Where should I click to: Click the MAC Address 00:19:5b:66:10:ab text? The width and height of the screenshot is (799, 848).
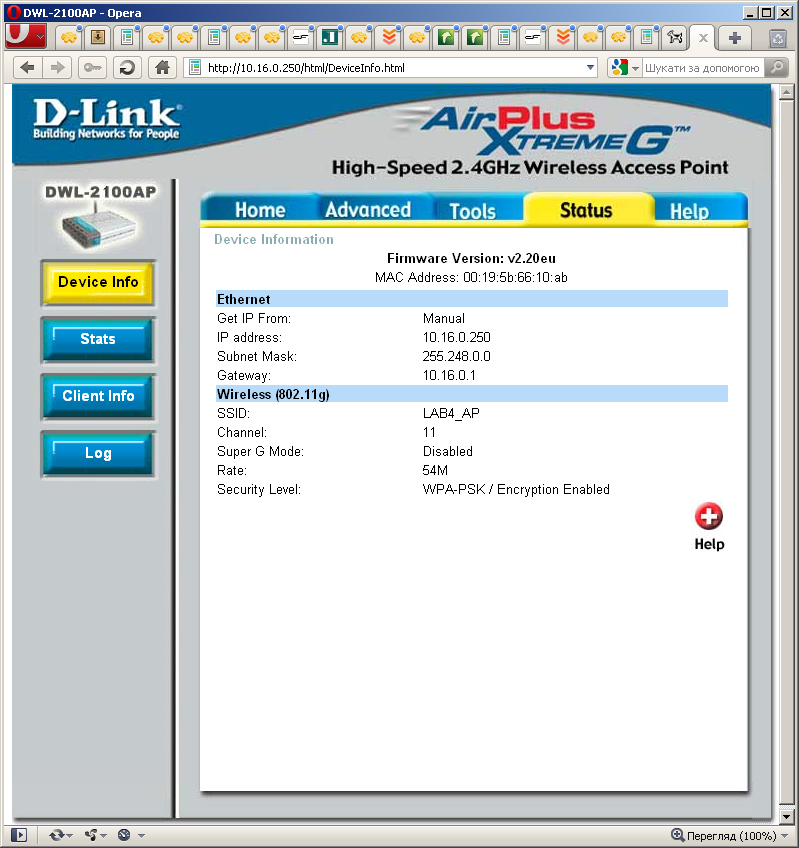pyautogui.click(x=471, y=277)
